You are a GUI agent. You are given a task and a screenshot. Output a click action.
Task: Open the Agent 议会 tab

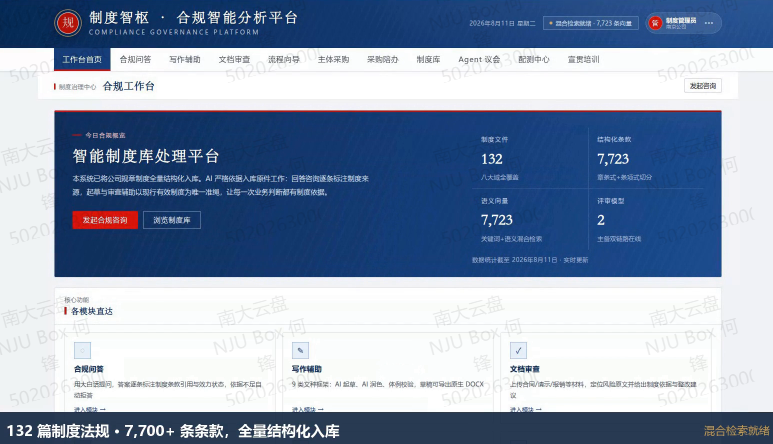479,60
